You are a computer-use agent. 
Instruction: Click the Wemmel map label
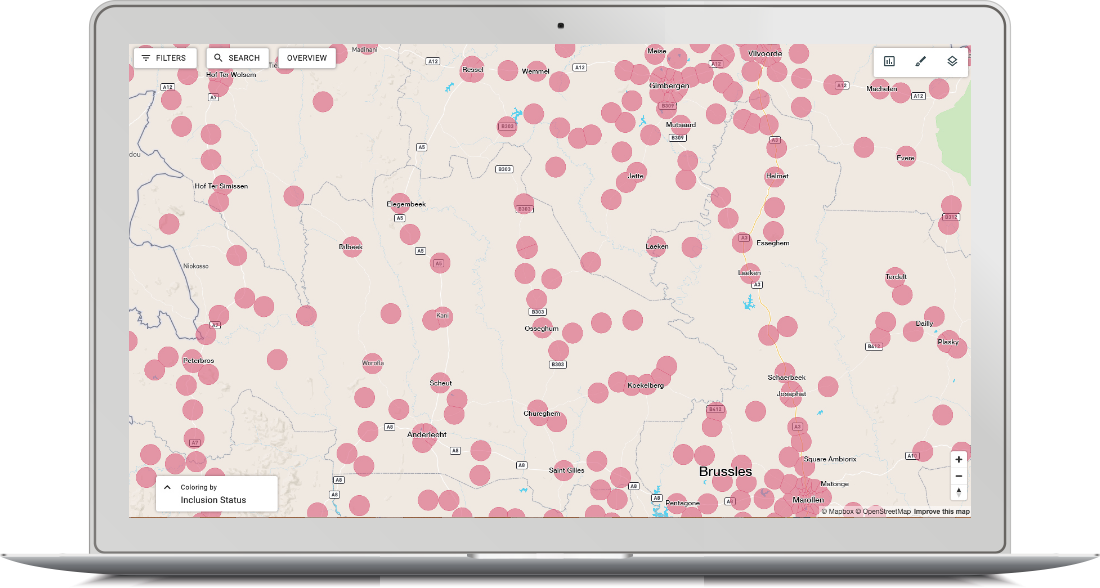pyautogui.click(x=535, y=72)
